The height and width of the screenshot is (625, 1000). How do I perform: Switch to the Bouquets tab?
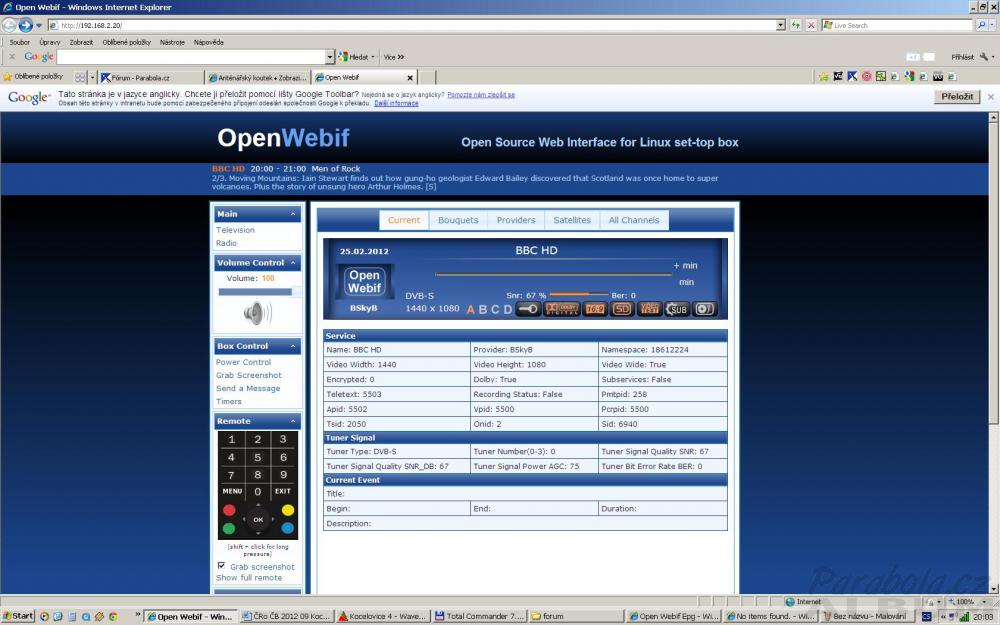pos(458,220)
